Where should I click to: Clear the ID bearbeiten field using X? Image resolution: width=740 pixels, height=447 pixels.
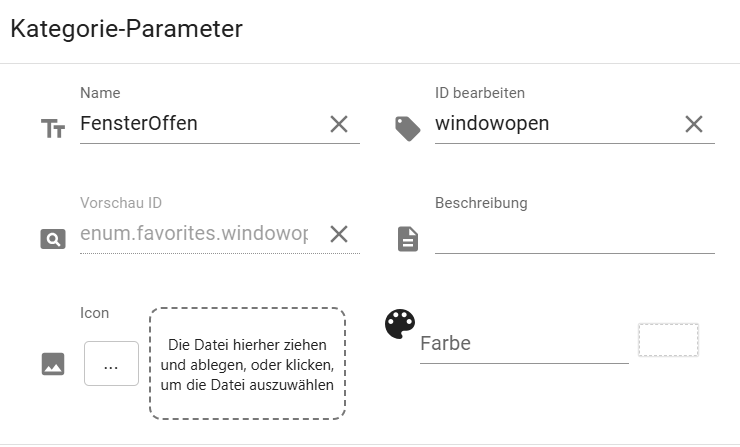(694, 124)
